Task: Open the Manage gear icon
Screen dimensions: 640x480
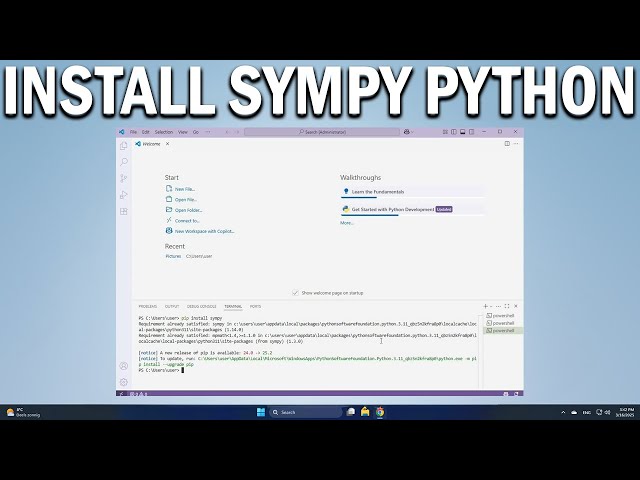Action: pyautogui.click(x=124, y=382)
